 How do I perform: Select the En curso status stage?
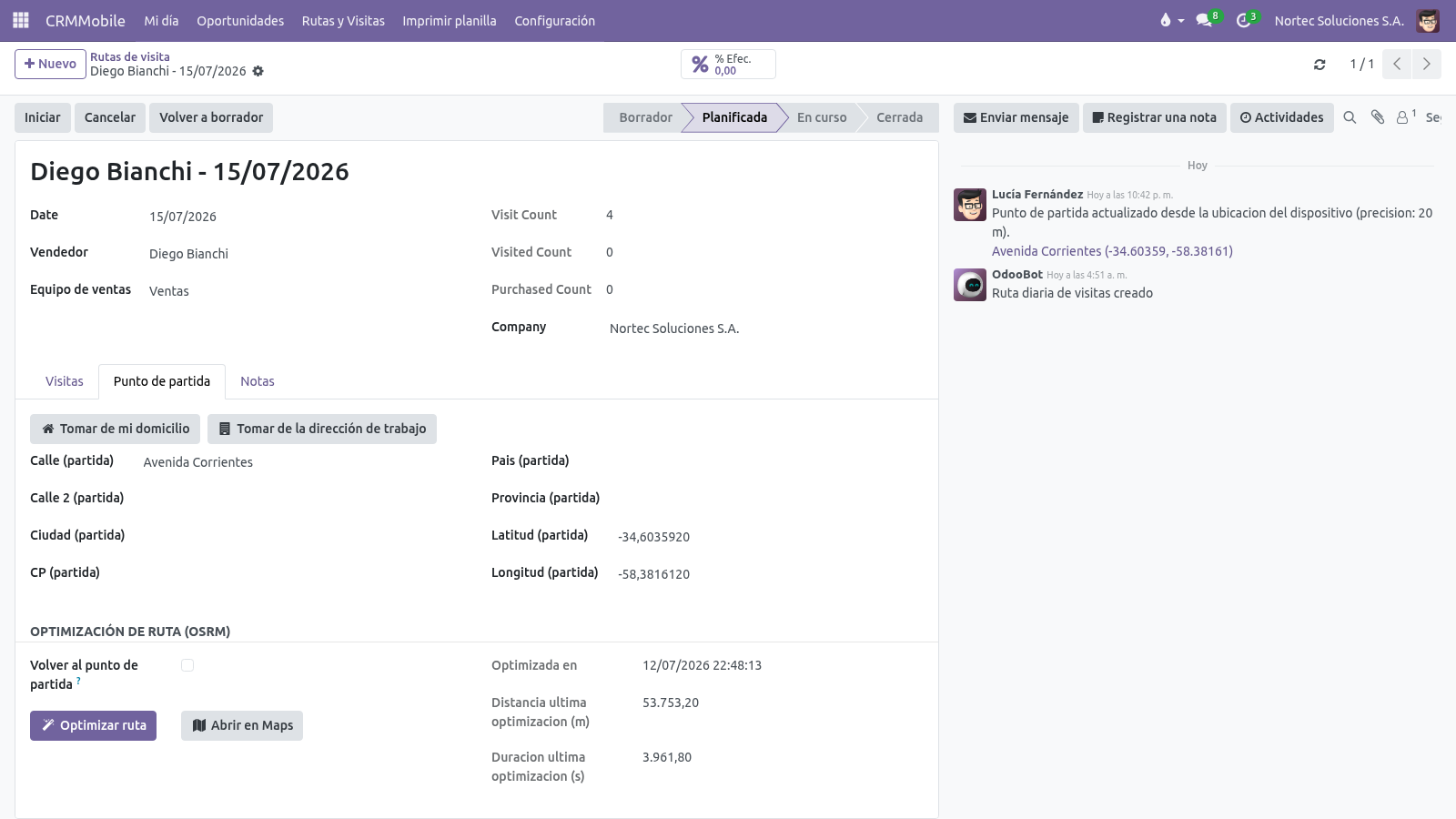pyautogui.click(x=822, y=117)
